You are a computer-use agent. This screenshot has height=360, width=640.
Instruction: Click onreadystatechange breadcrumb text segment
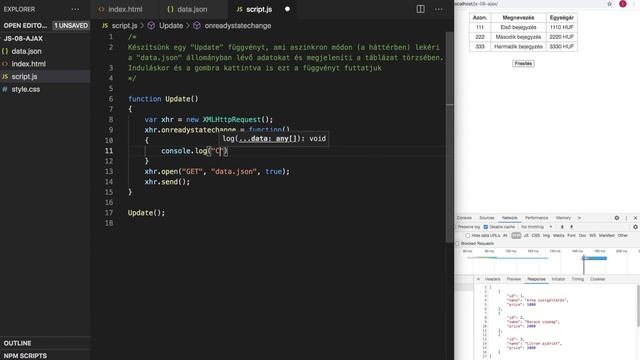pyautogui.click(x=238, y=26)
